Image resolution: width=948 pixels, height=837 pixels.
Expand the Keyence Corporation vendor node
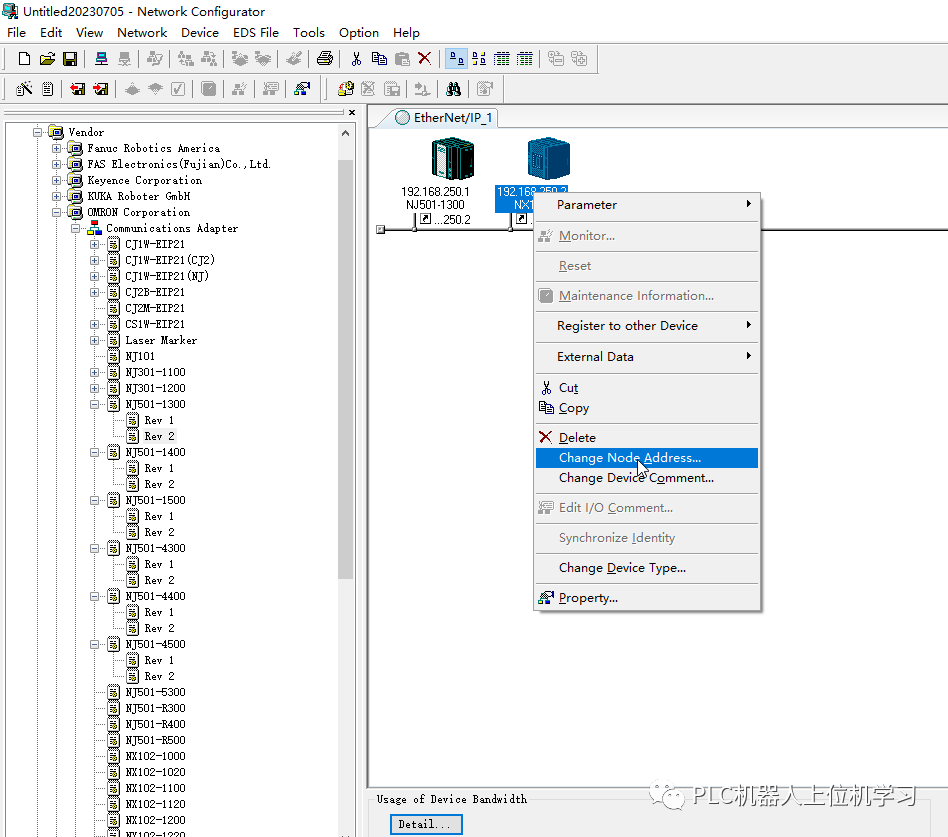[57, 181]
